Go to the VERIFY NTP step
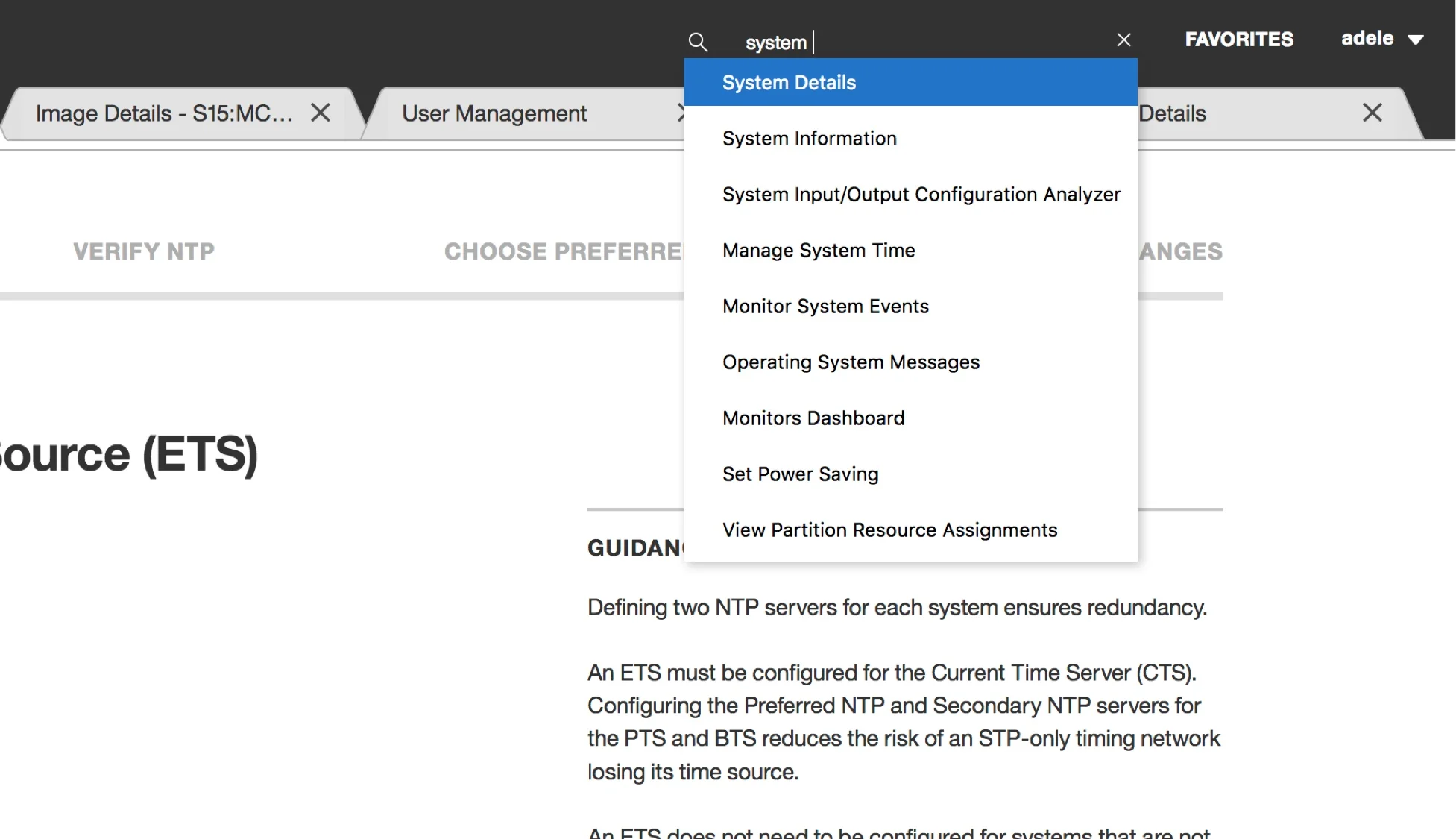The image size is (1456, 839). [x=144, y=251]
